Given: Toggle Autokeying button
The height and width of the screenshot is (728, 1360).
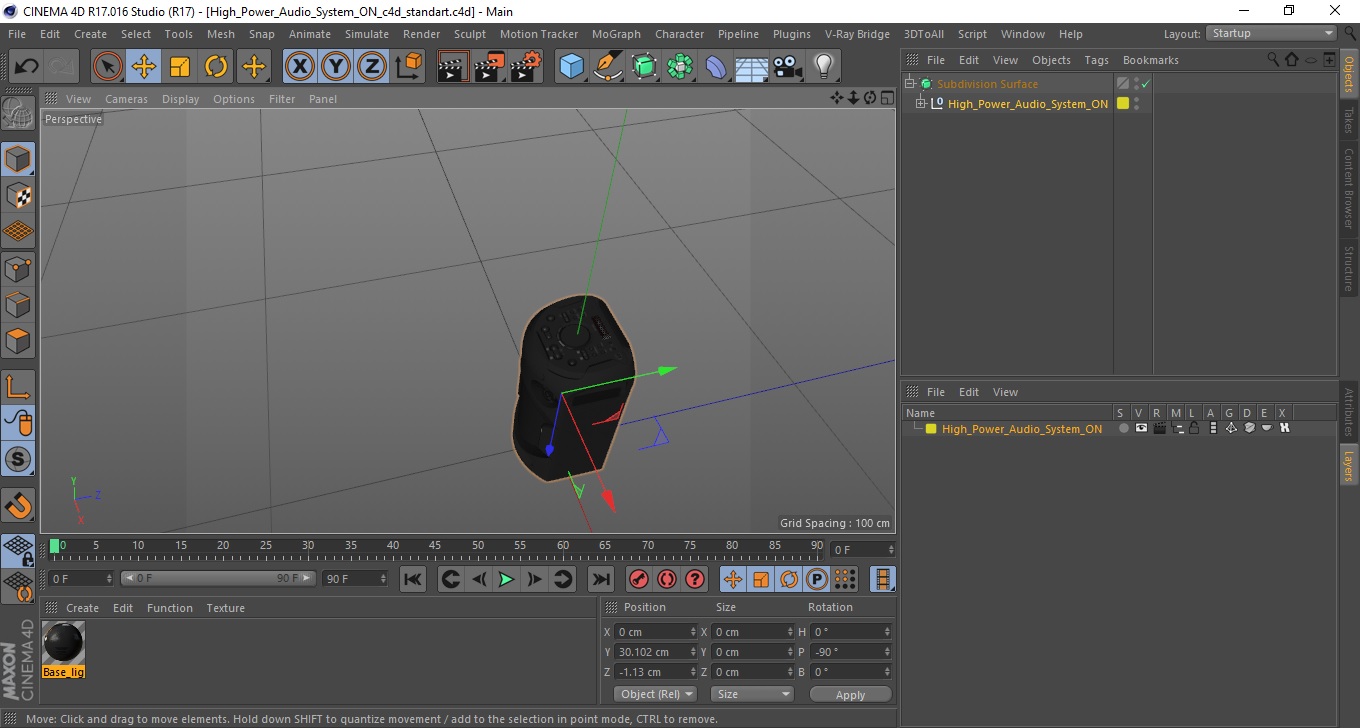Looking at the screenshot, I should click(x=667, y=579).
